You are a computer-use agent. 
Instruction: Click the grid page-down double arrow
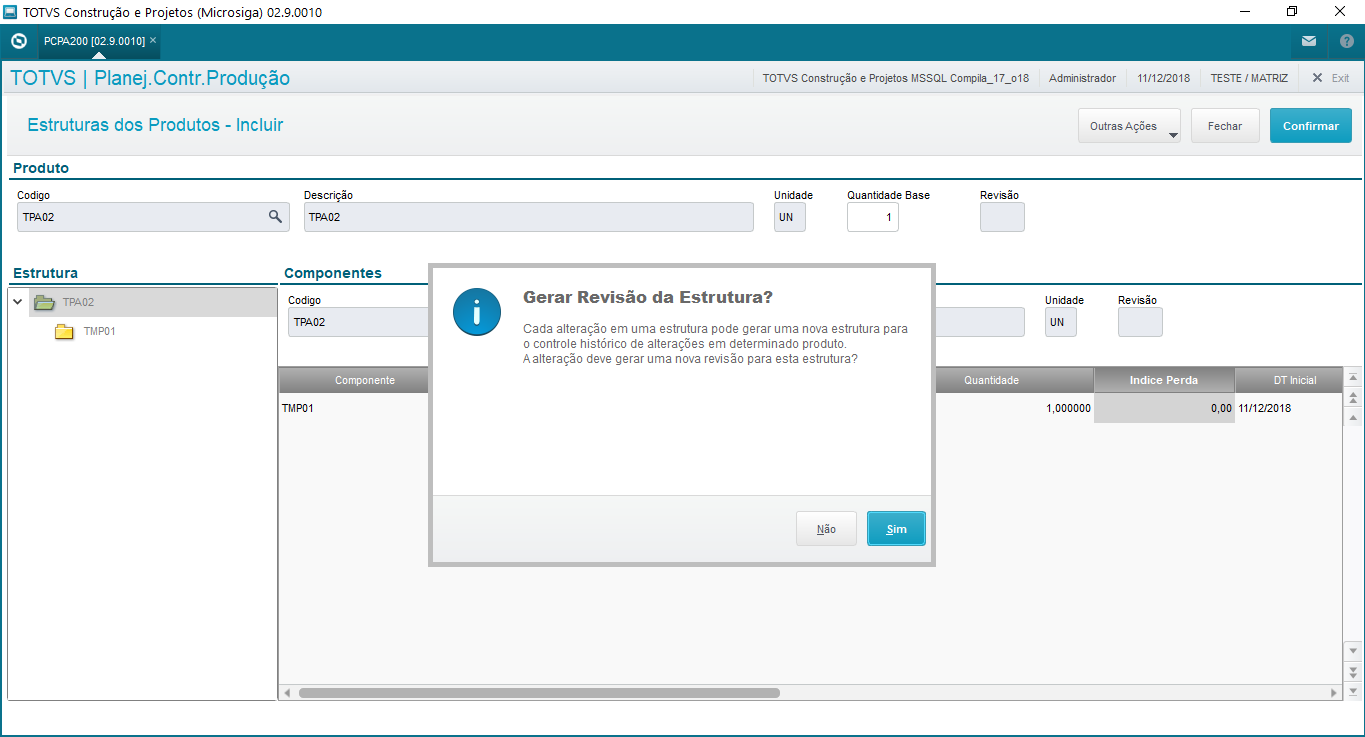pyautogui.click(x=1354, y=670)
